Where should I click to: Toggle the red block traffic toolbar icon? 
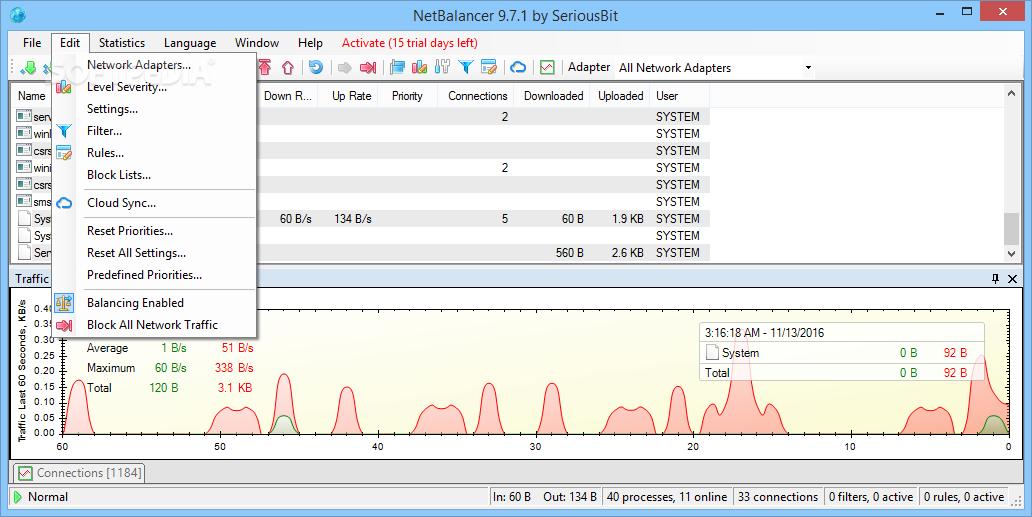(x=368, y=67)
